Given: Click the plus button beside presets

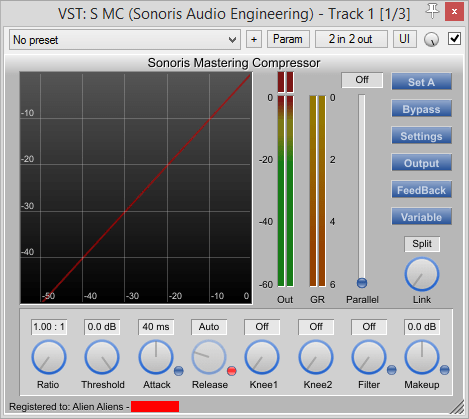Looking at the screenshot, I should pyautogui.click(x=254, y=39).
